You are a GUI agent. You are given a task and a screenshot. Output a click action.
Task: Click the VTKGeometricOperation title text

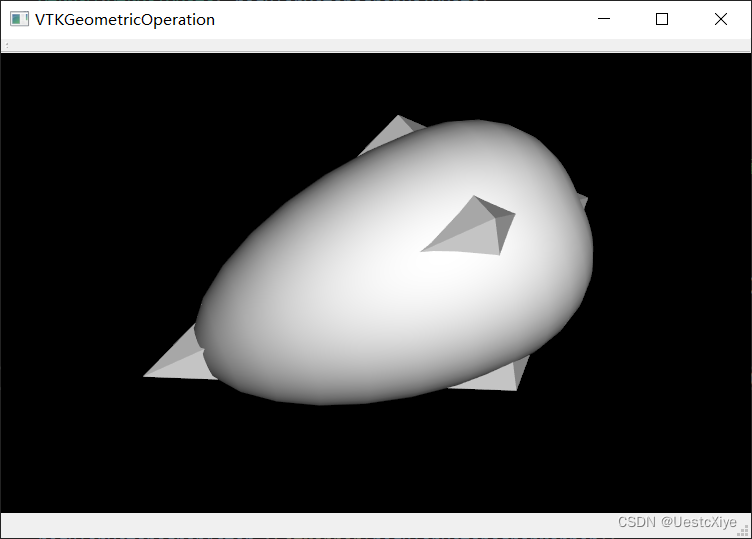tap(125, 20)
